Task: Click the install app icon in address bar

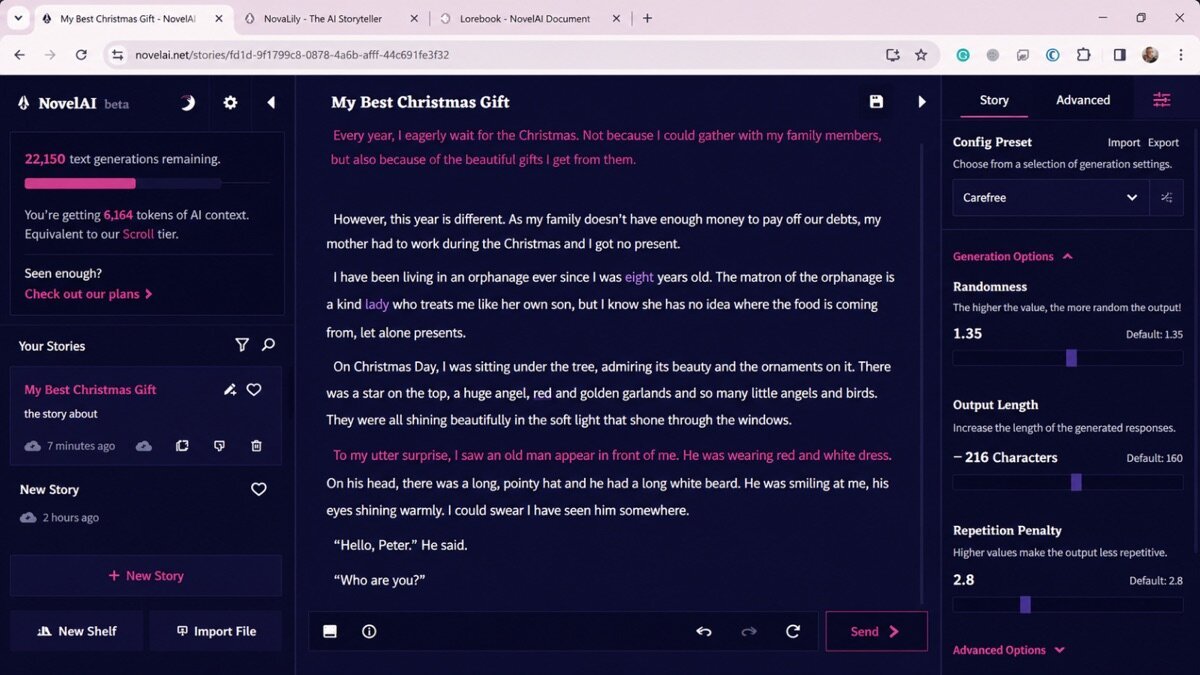Action: tap(892, 55)
